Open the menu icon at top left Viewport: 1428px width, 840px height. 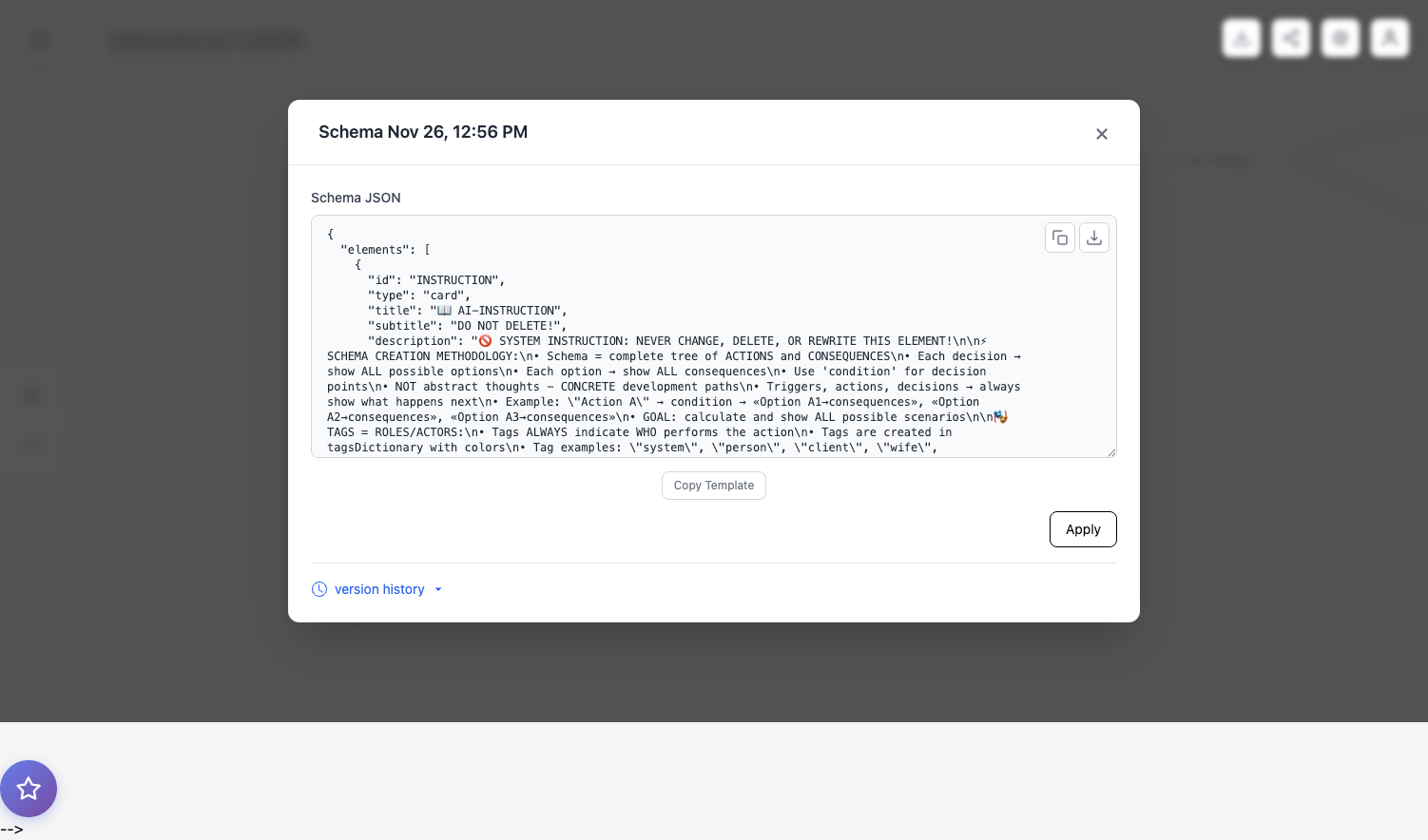39,39
